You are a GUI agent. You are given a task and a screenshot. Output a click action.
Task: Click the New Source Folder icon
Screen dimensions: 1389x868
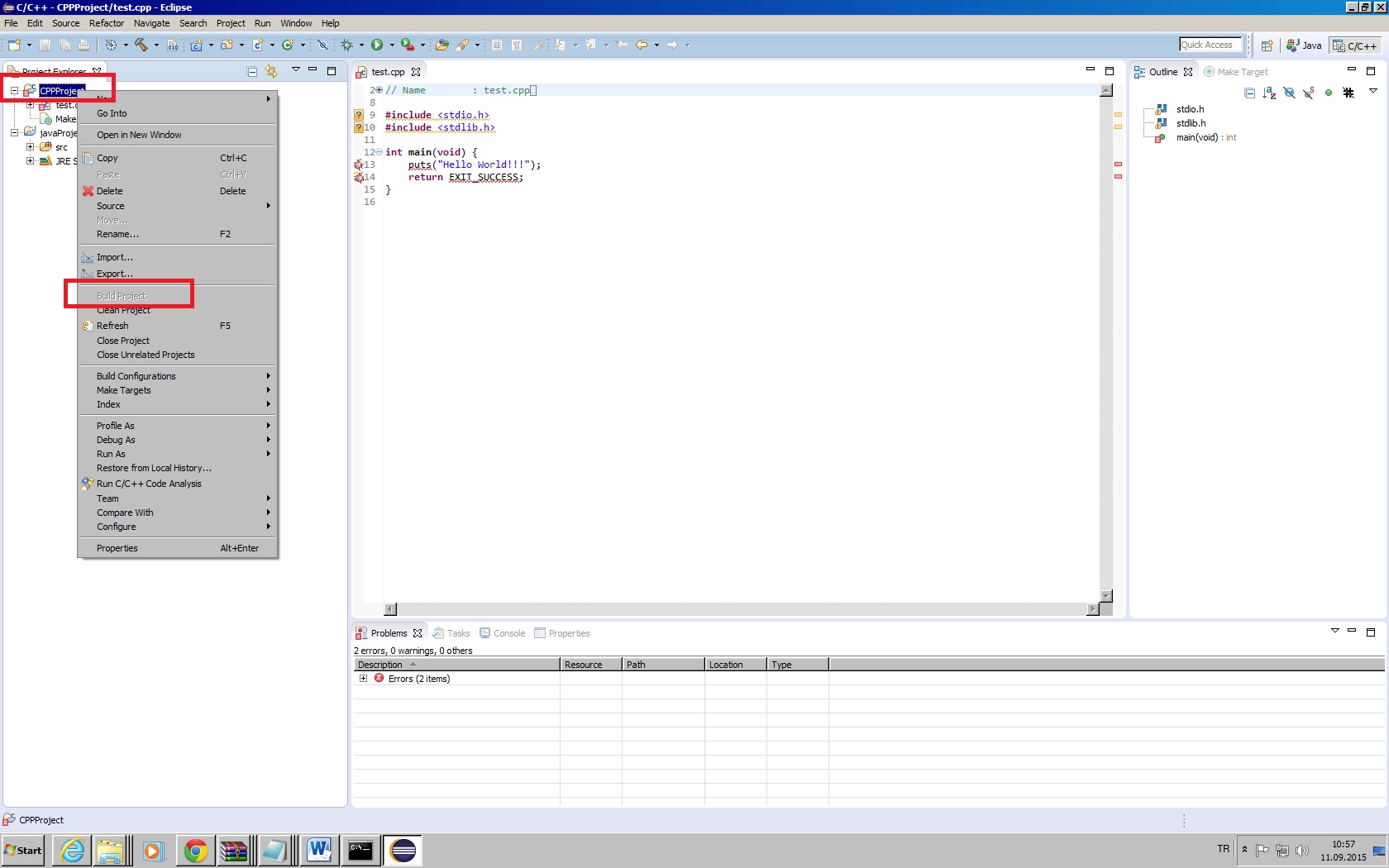point(227,45)
